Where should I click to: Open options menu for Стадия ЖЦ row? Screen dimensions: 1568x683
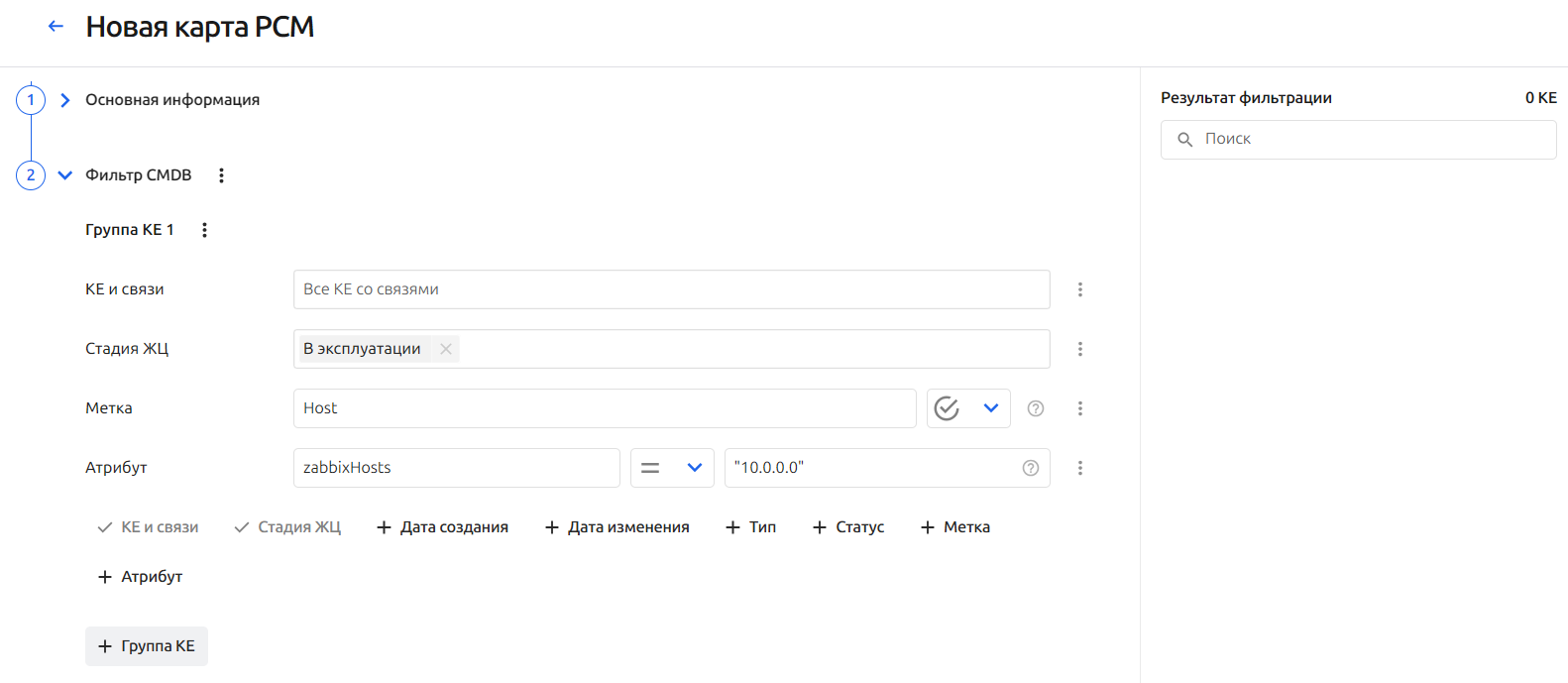point(1080,349)
